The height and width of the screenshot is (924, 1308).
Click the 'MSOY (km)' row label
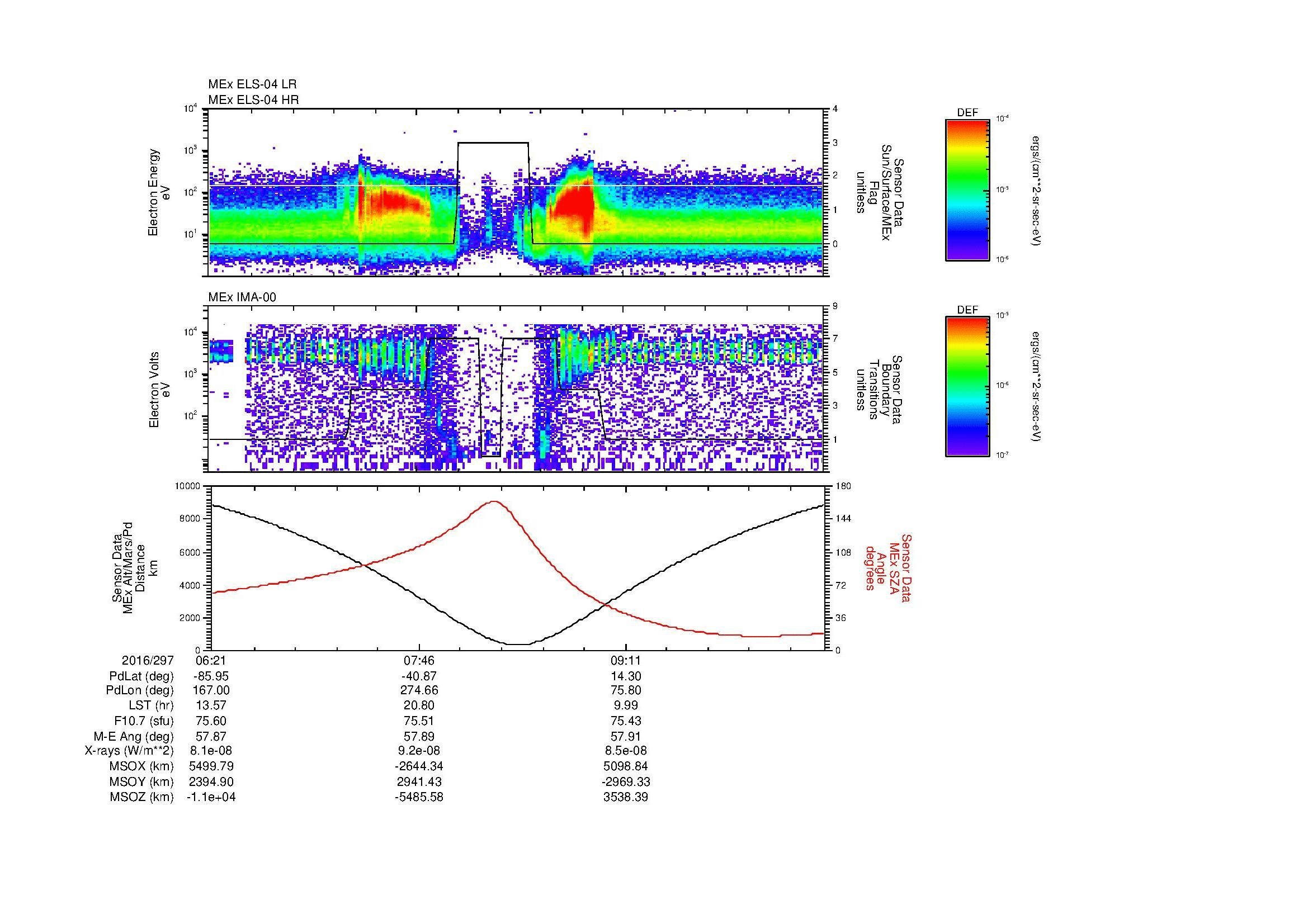click(x=142, y=782)
